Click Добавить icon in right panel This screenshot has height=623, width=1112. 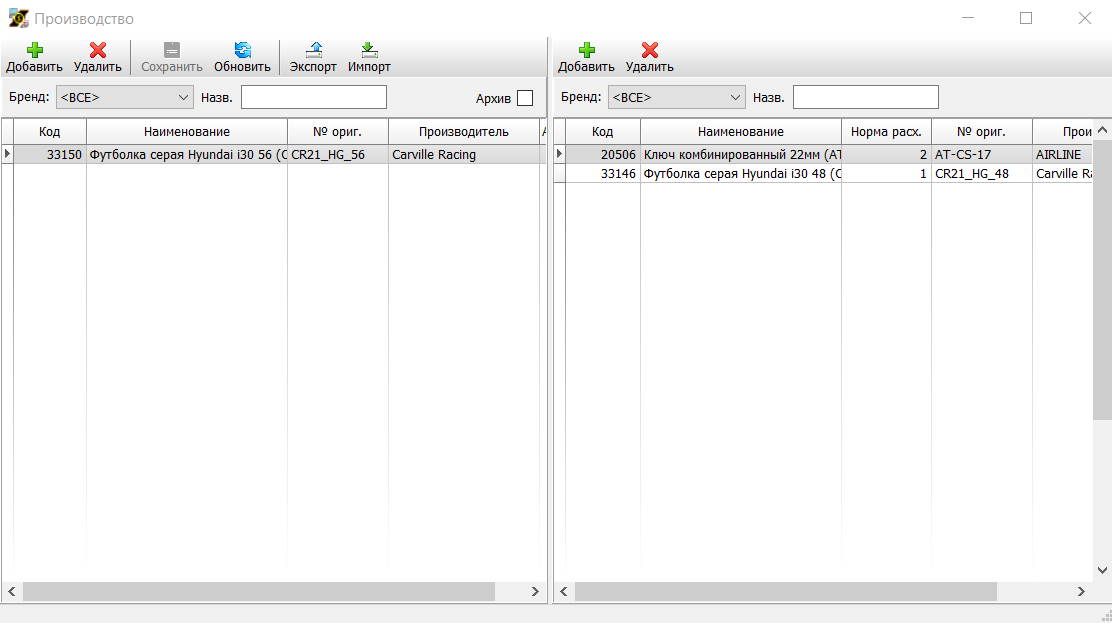586,50
